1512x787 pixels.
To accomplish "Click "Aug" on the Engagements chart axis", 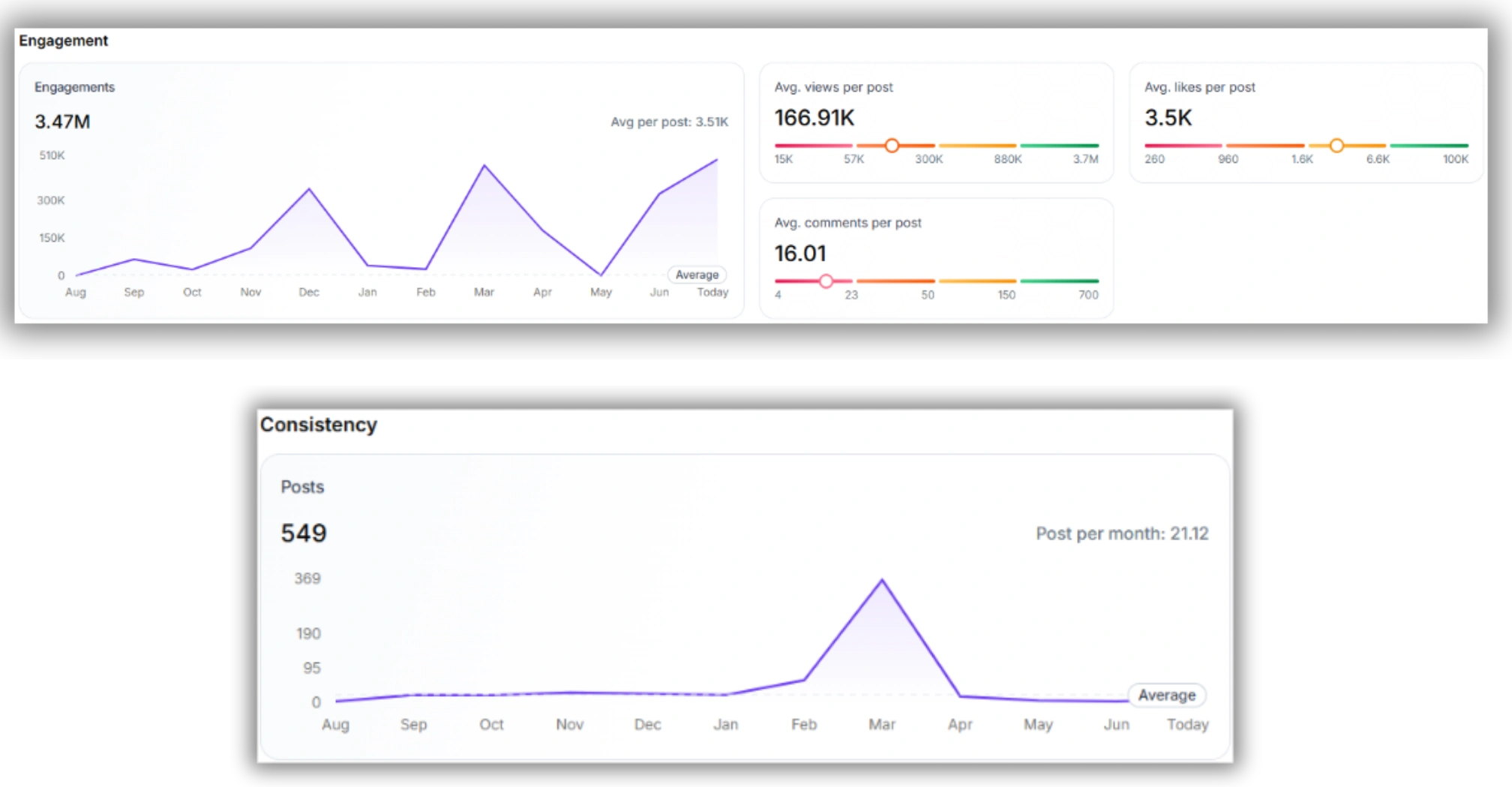I will tap(76, 292).
